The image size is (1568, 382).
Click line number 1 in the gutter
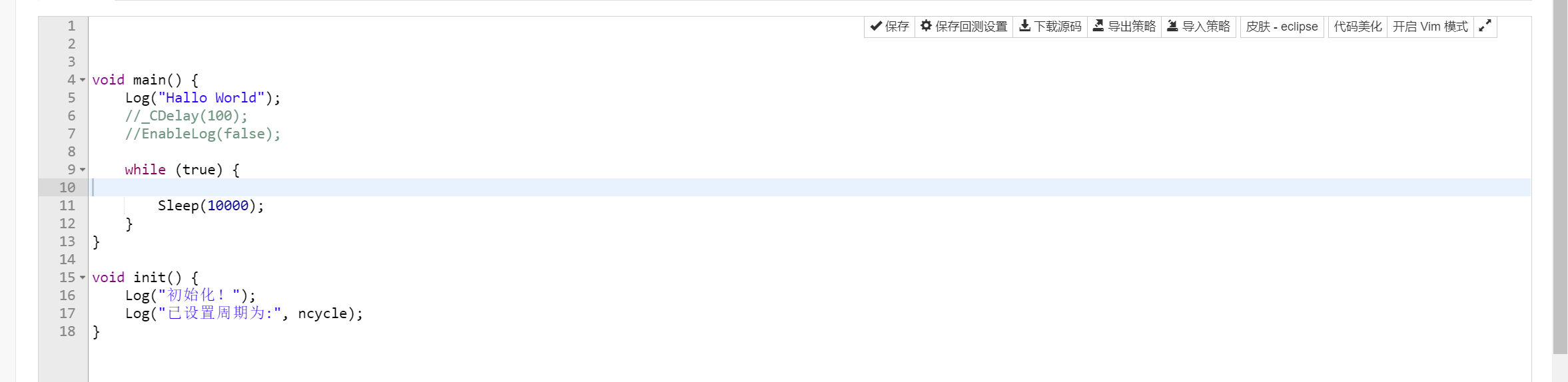[x=71, y=26]
